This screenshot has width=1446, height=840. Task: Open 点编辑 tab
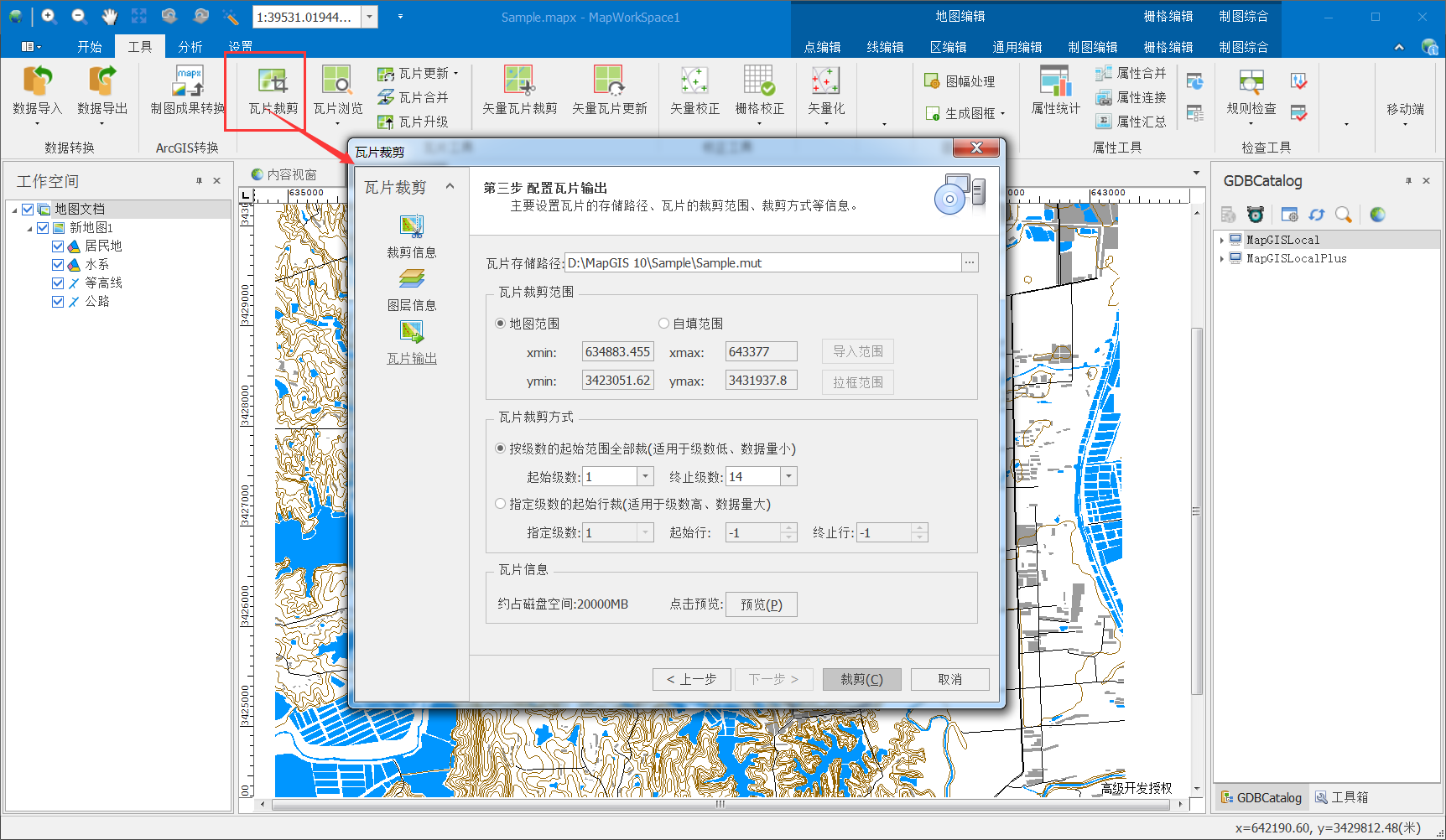point(822,47)
